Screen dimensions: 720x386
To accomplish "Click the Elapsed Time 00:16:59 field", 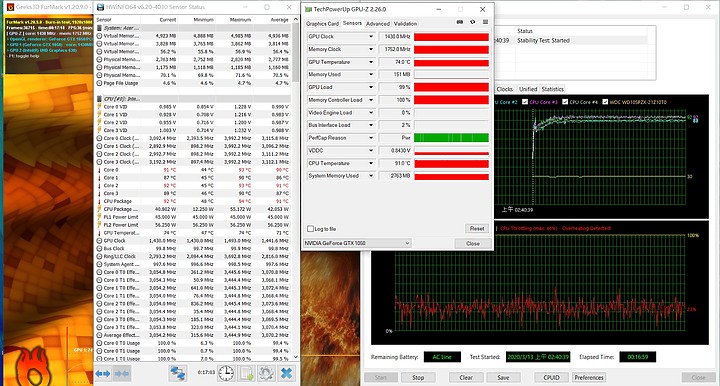I will coord(637,357).
